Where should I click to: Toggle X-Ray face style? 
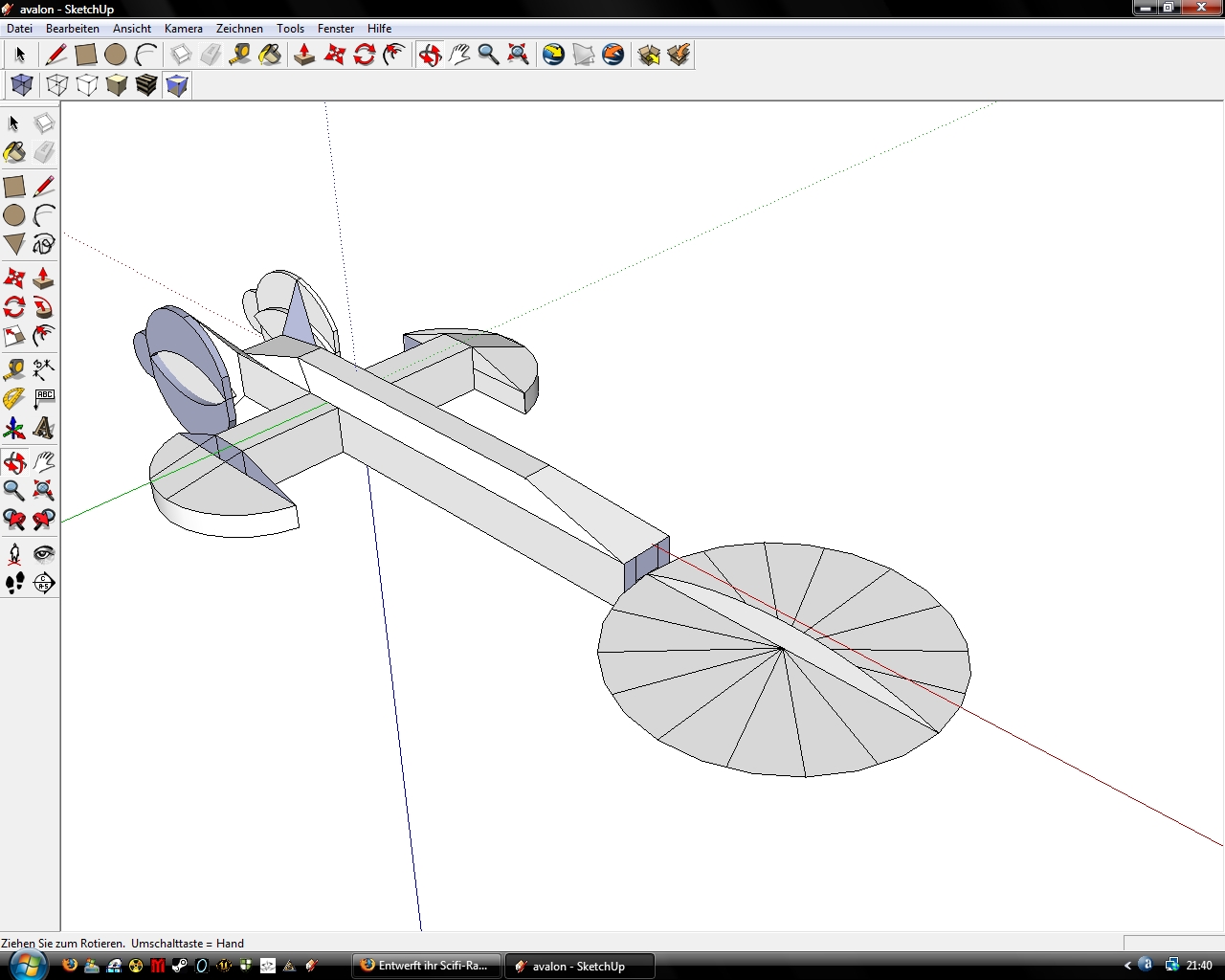pos(22,85)
